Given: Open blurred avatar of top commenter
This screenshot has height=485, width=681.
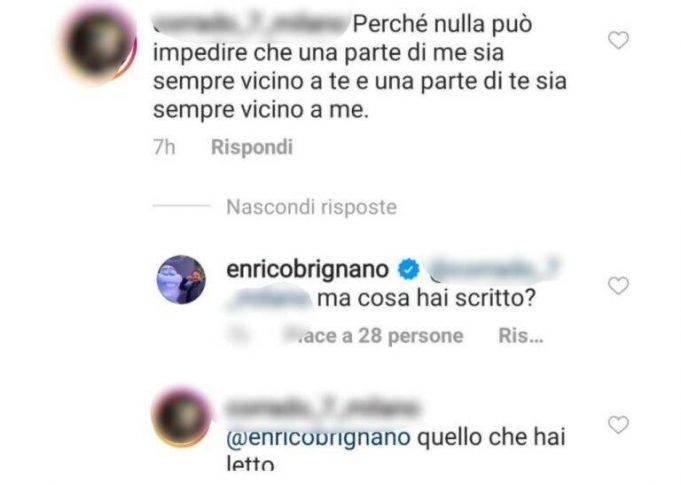Looking at the screenshot, I should pyautogui.click(x=100, y=43).
